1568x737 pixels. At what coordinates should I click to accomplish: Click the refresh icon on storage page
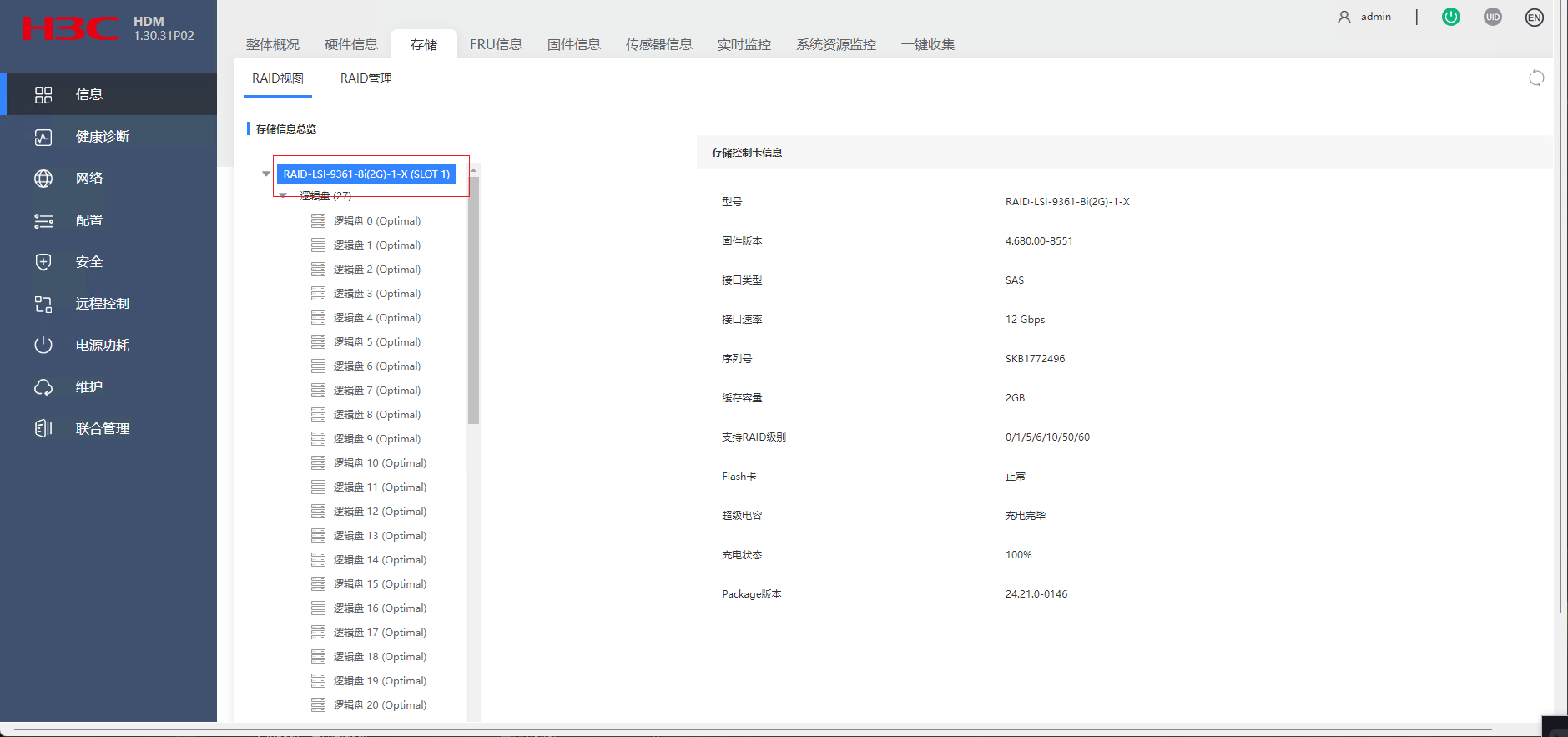click(1536, 78)
